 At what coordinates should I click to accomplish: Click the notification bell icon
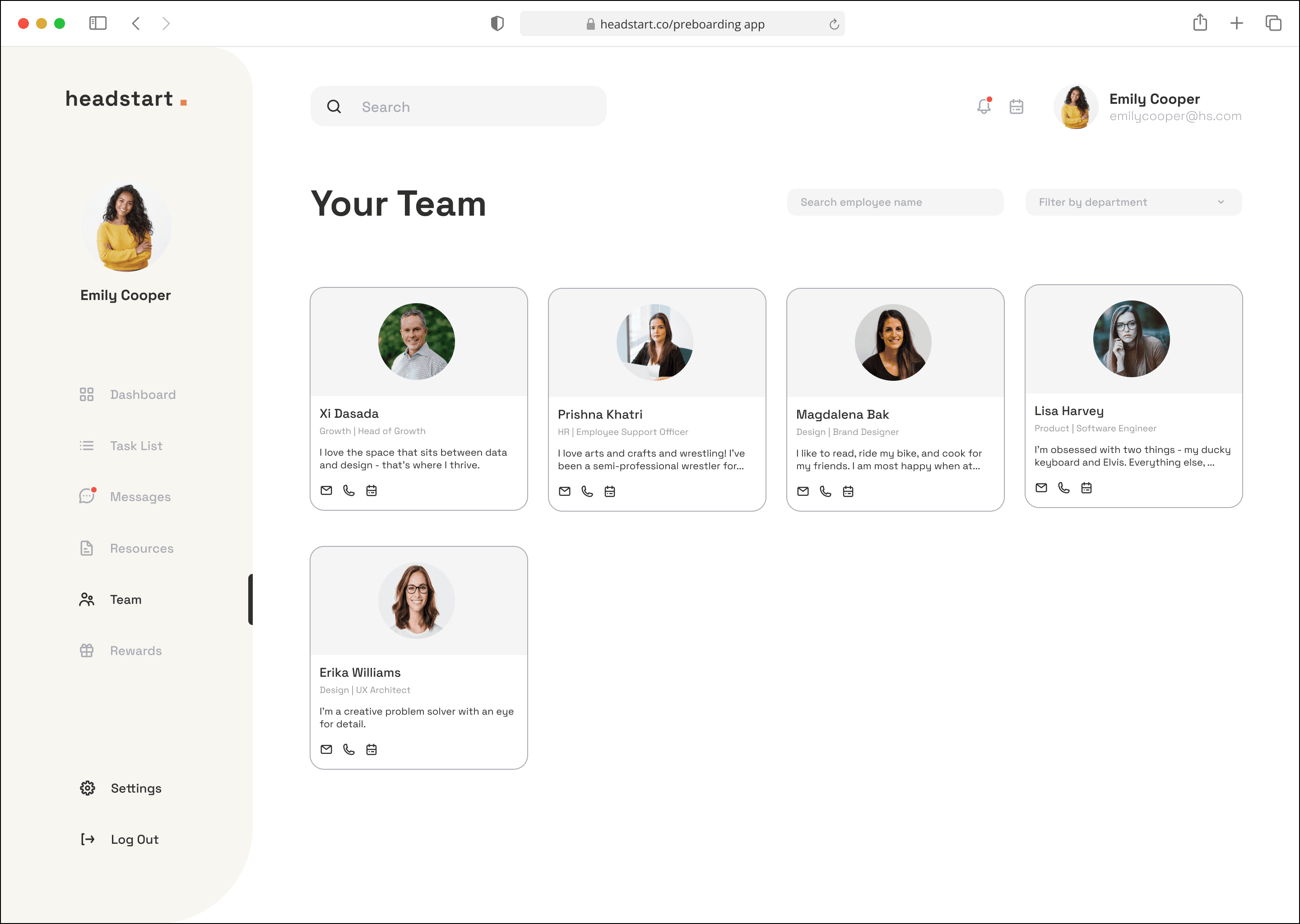coord(984,106)
